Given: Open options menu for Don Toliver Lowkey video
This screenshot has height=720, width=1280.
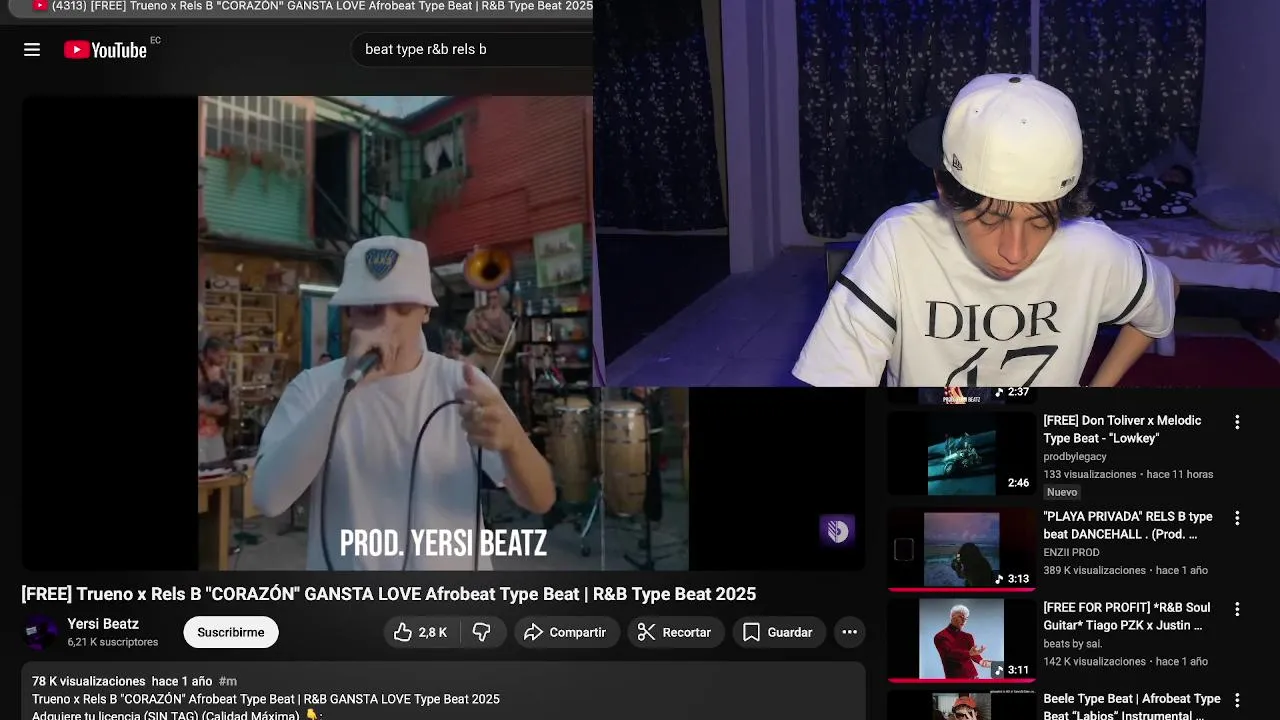Looking at the screenshot, I should pyautogui.click(x=1237, y=422).
